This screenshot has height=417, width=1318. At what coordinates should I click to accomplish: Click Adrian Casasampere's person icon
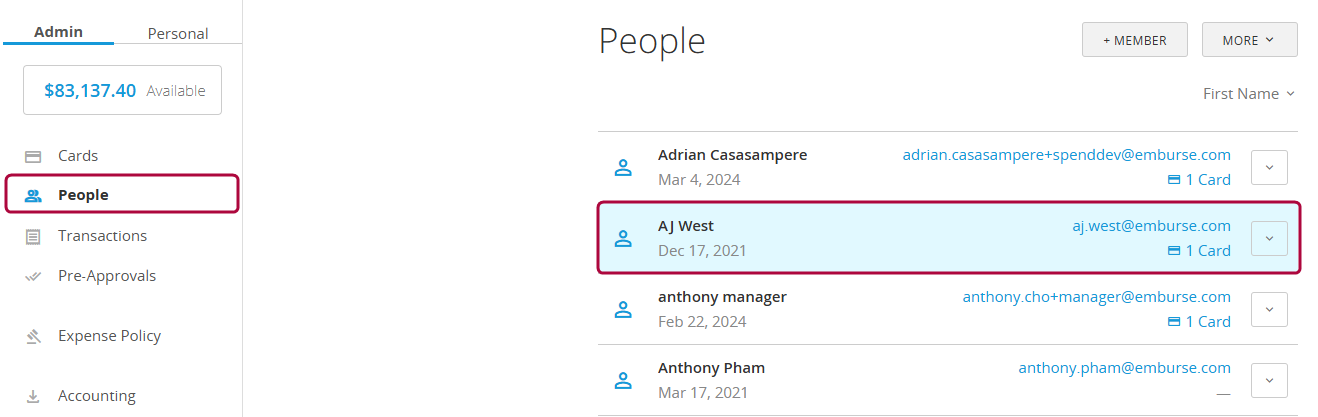(623, 167)
